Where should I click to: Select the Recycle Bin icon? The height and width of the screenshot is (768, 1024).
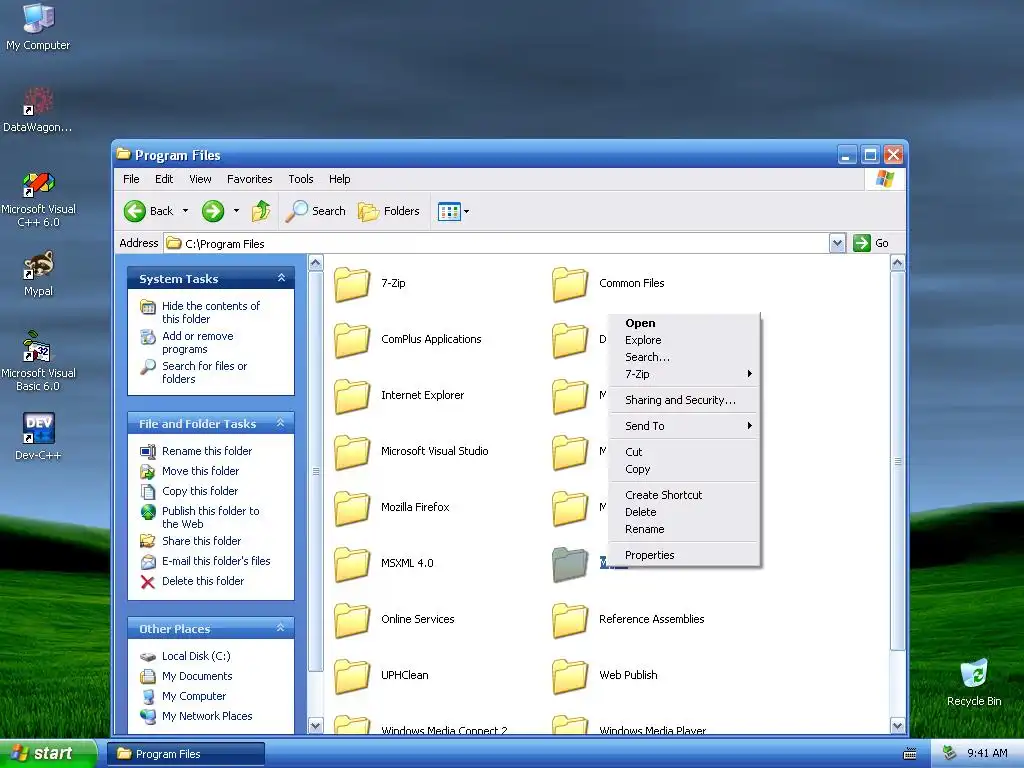point(974,683)
